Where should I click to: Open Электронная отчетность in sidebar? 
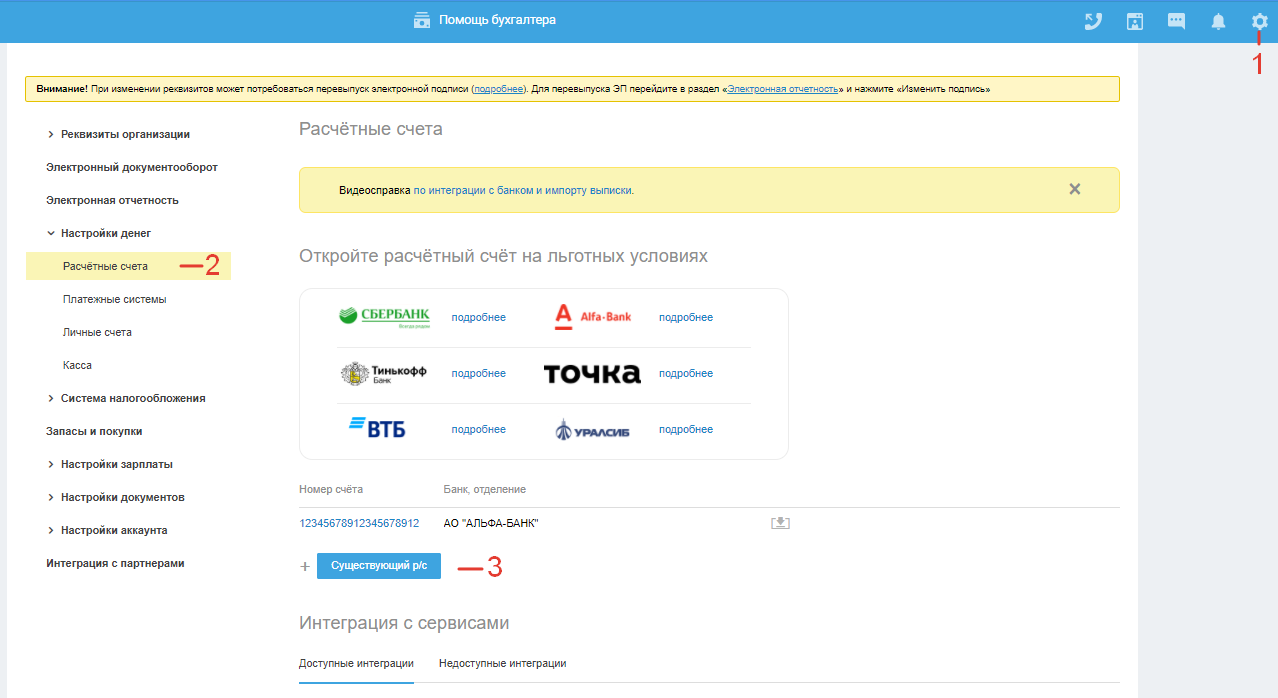[x=112, y=200]
